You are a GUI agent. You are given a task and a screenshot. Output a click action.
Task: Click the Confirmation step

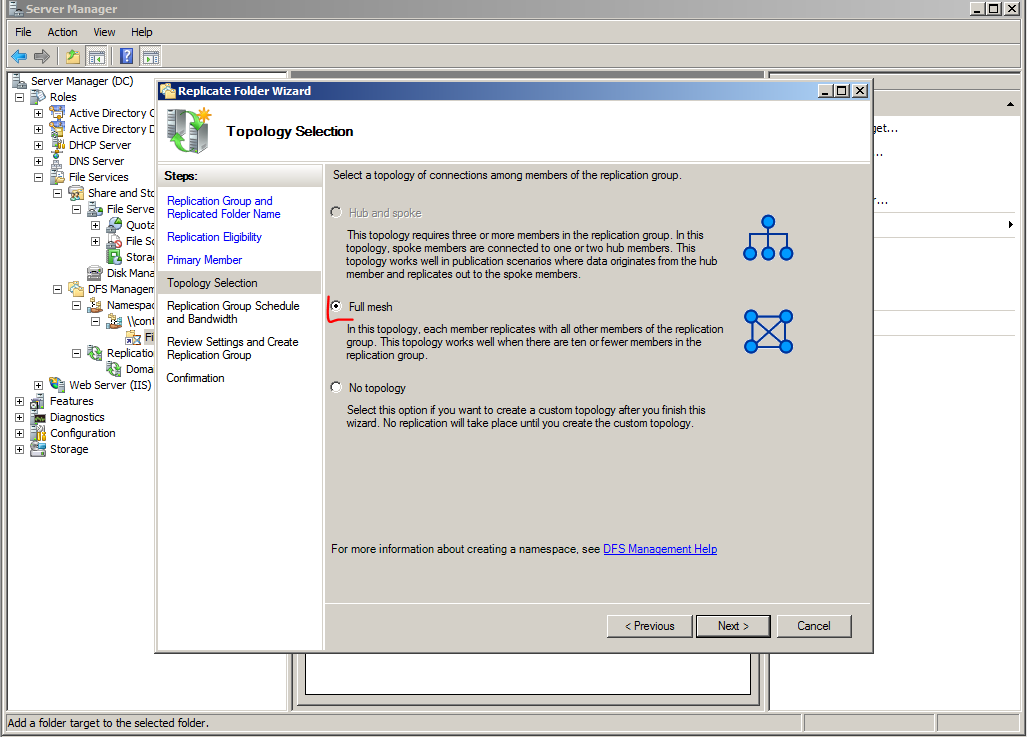195,378
